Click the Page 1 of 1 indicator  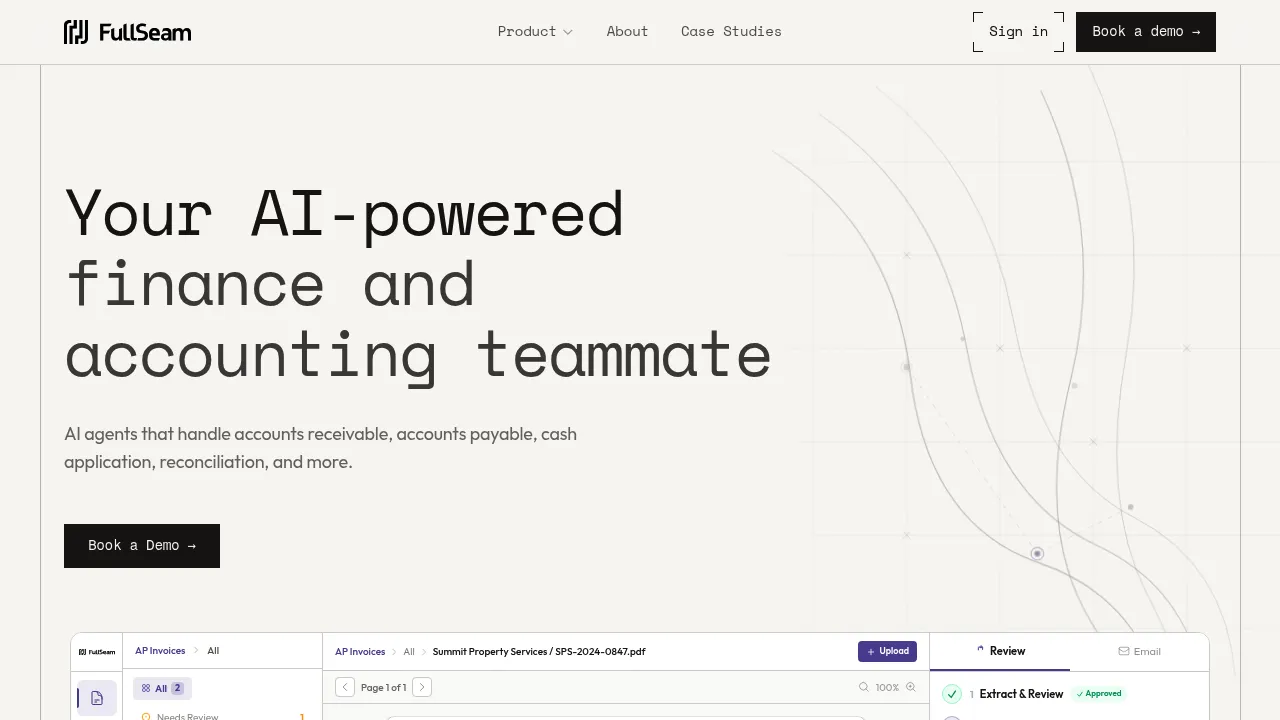pyautogui.click(x=383, y=687)
